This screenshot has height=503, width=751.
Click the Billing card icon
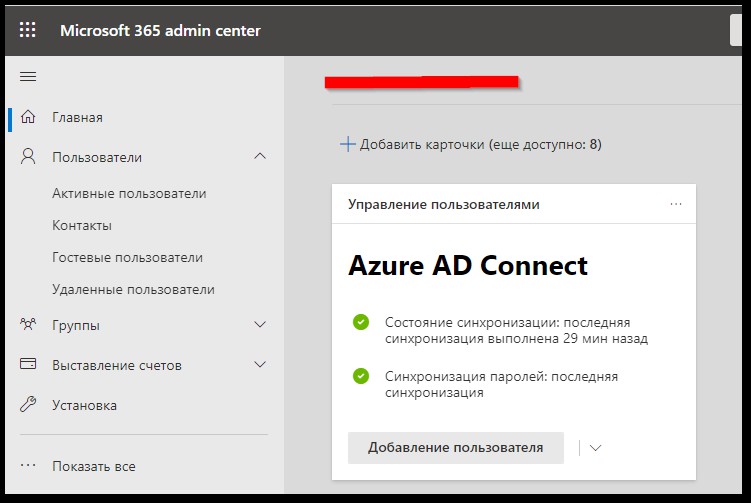[29, 365]
